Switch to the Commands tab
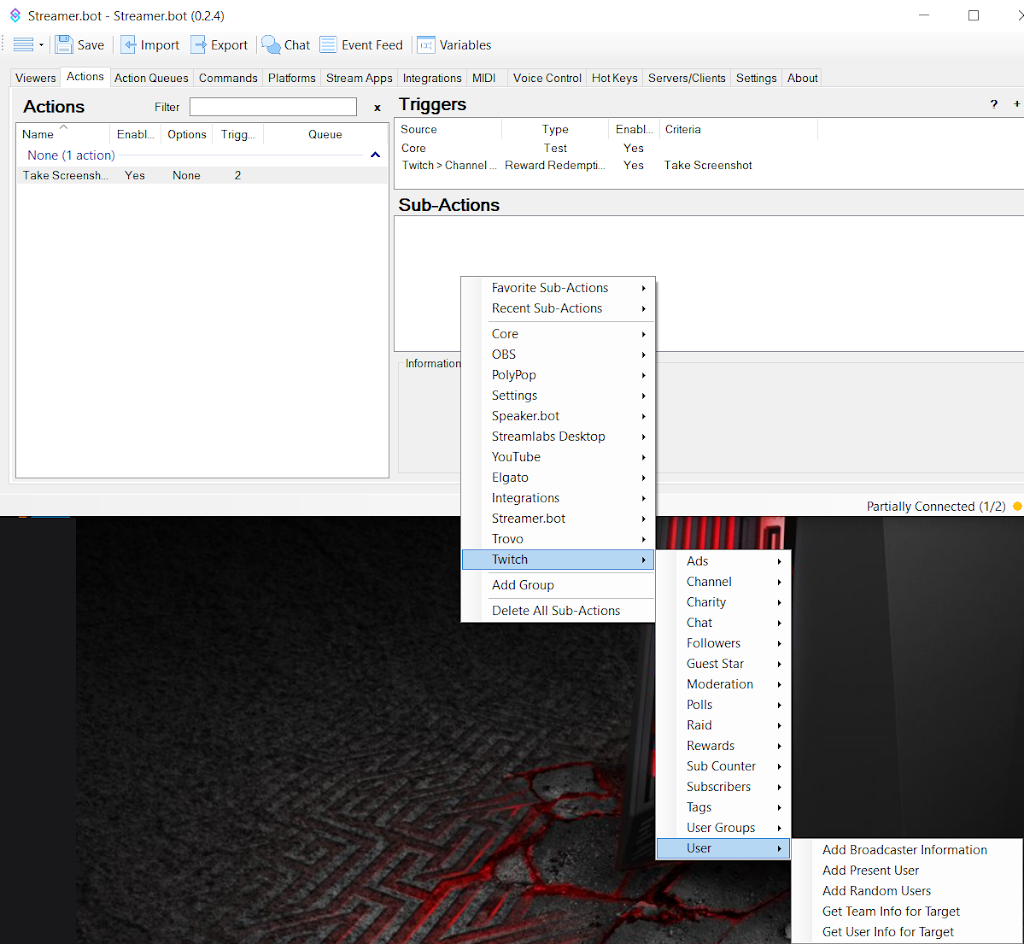 tap(228, 78)
